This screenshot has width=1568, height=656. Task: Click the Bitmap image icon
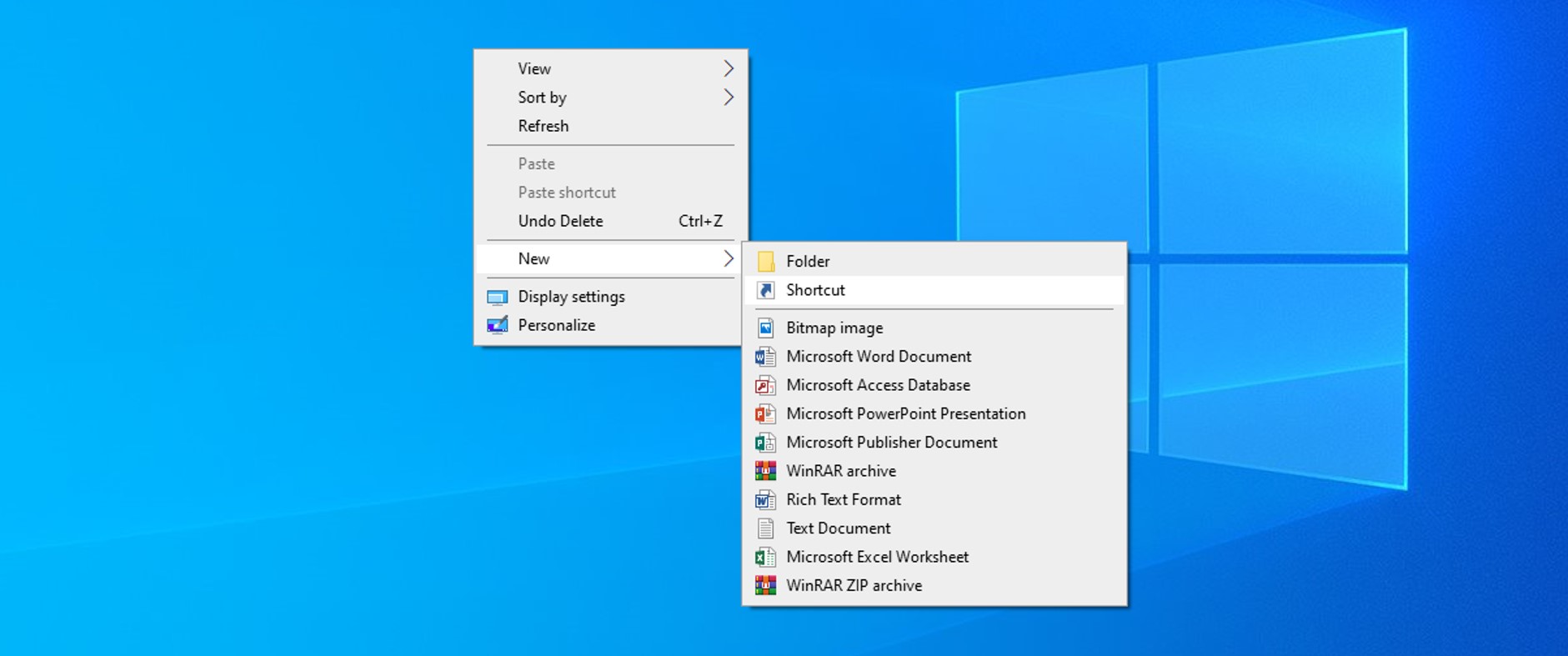(765, 328)
